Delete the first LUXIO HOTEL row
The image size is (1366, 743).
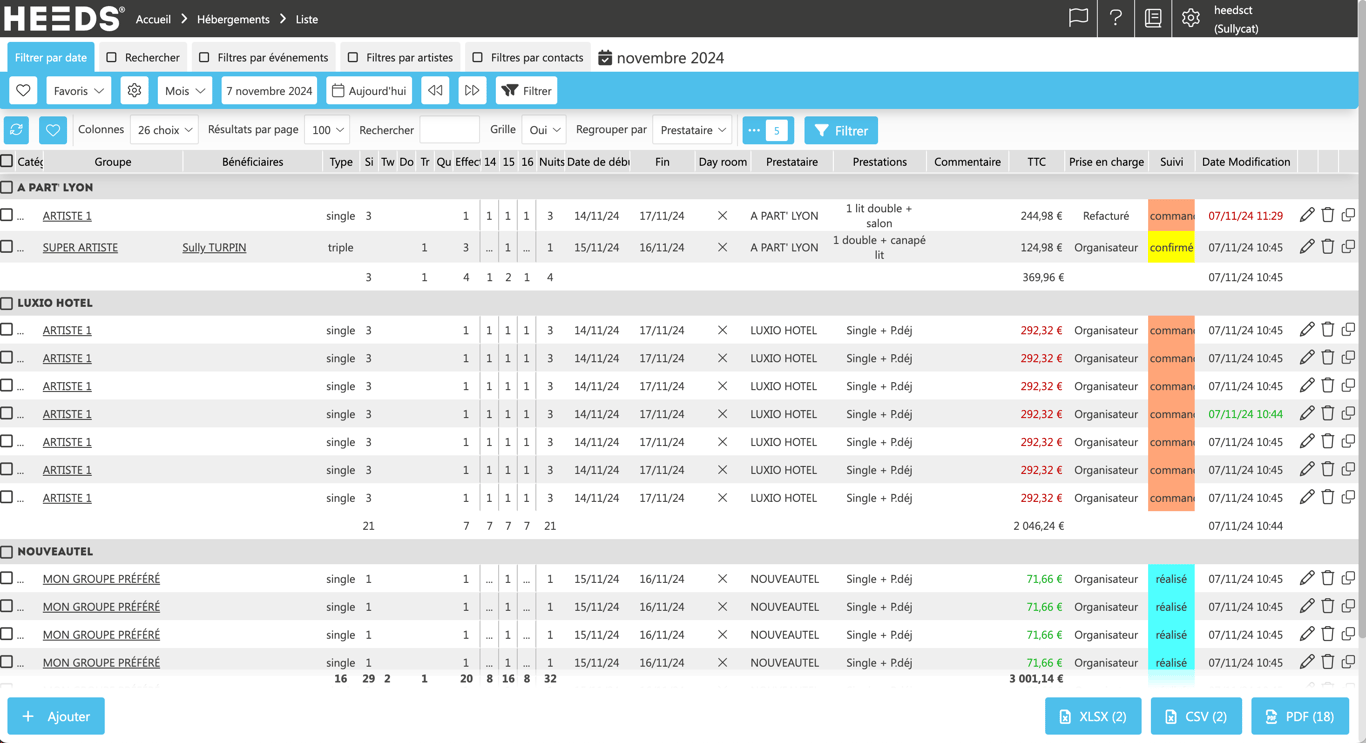pyautogui.click(x=1328, y=330)
